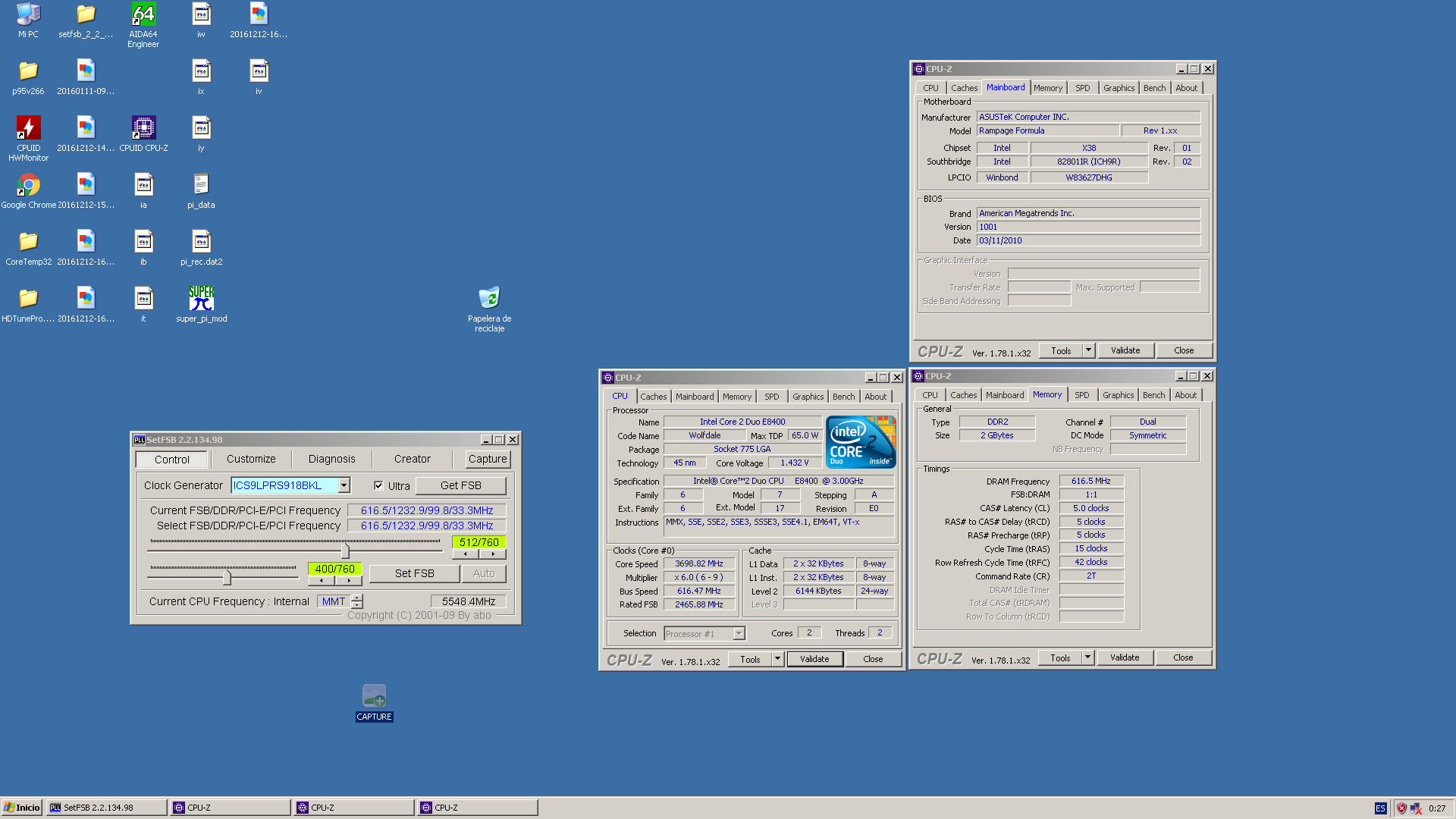The width and height of the screenshot is (1456, 819).
Task: Select the CAPTURE desktop icon
Action: [x=374, y=703]
